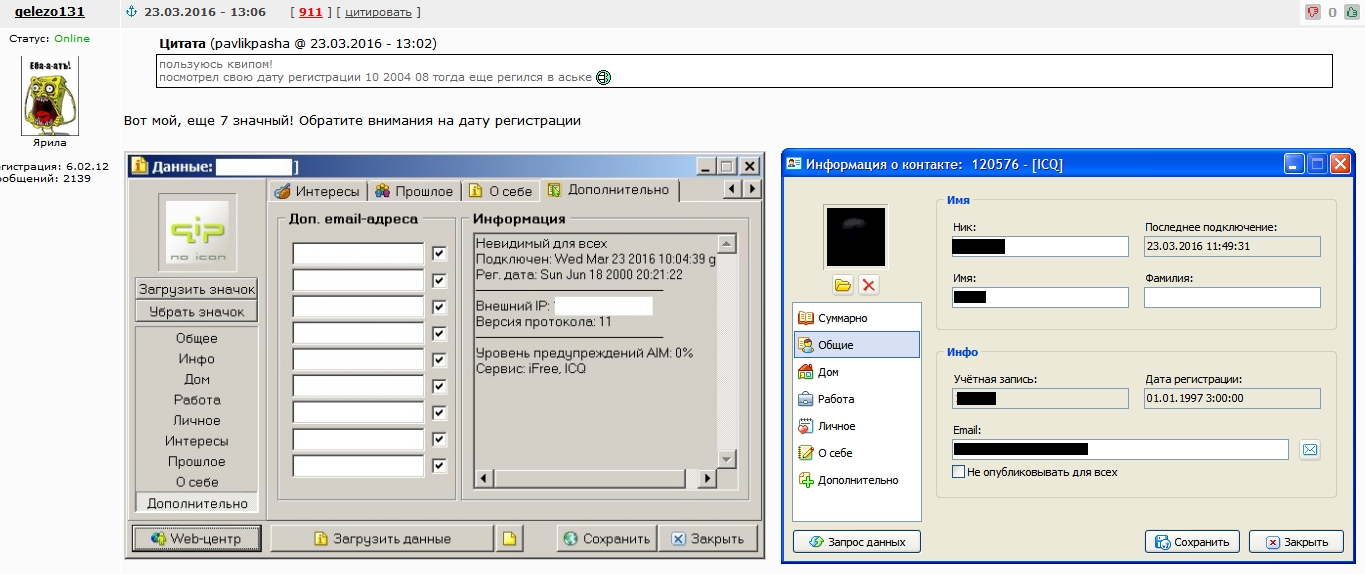
Task: Click the Загрузить значок button
Action: pyautogui.click(x=196, y=289)
